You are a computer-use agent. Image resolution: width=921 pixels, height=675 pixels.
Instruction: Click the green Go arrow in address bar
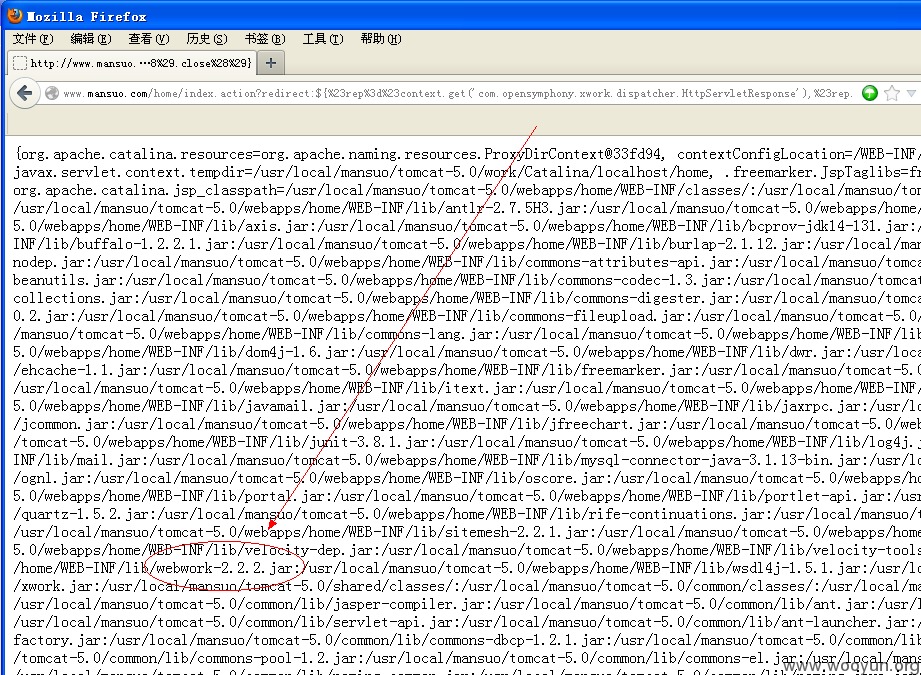point(870,93)
